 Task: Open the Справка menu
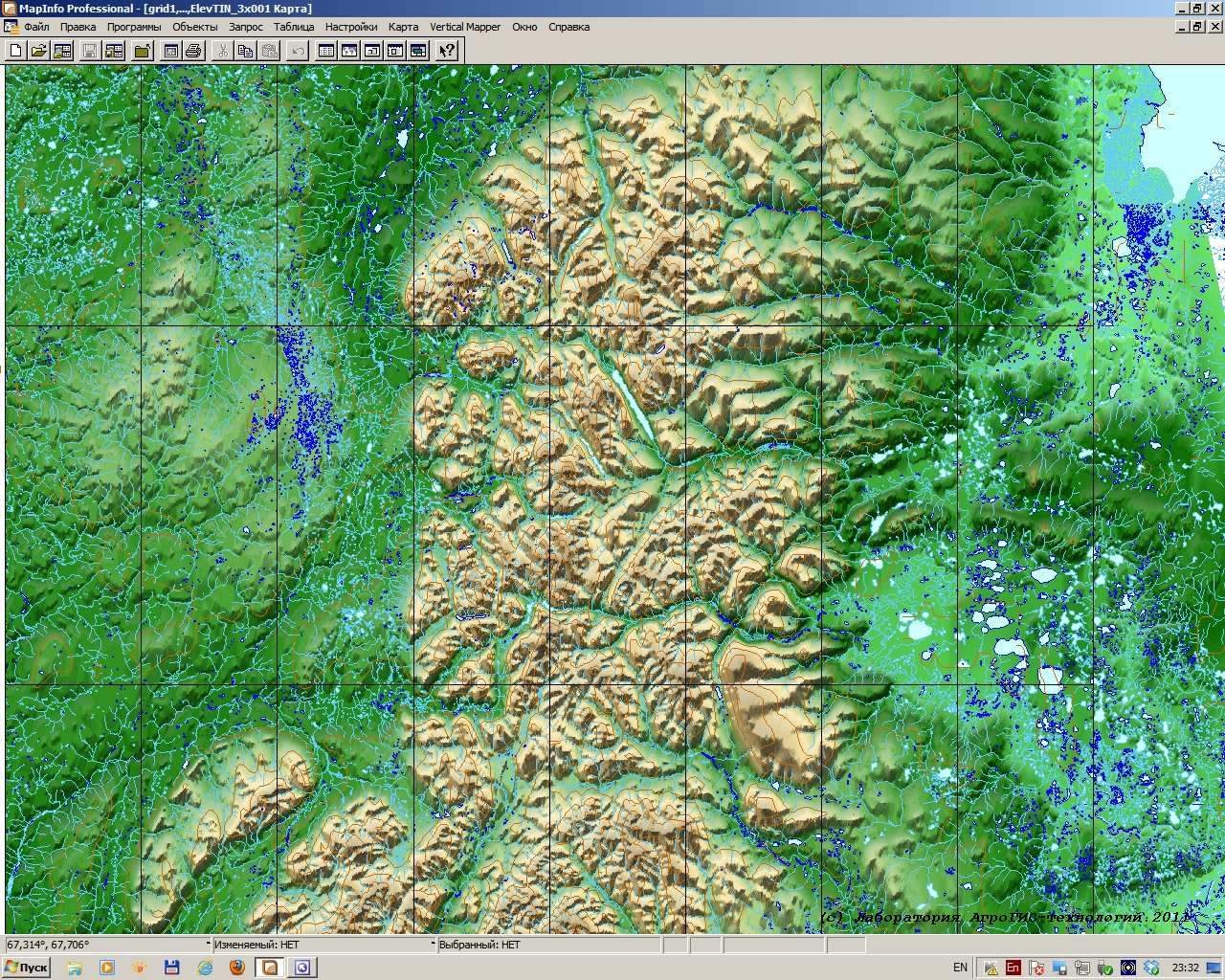coord(568,27)
